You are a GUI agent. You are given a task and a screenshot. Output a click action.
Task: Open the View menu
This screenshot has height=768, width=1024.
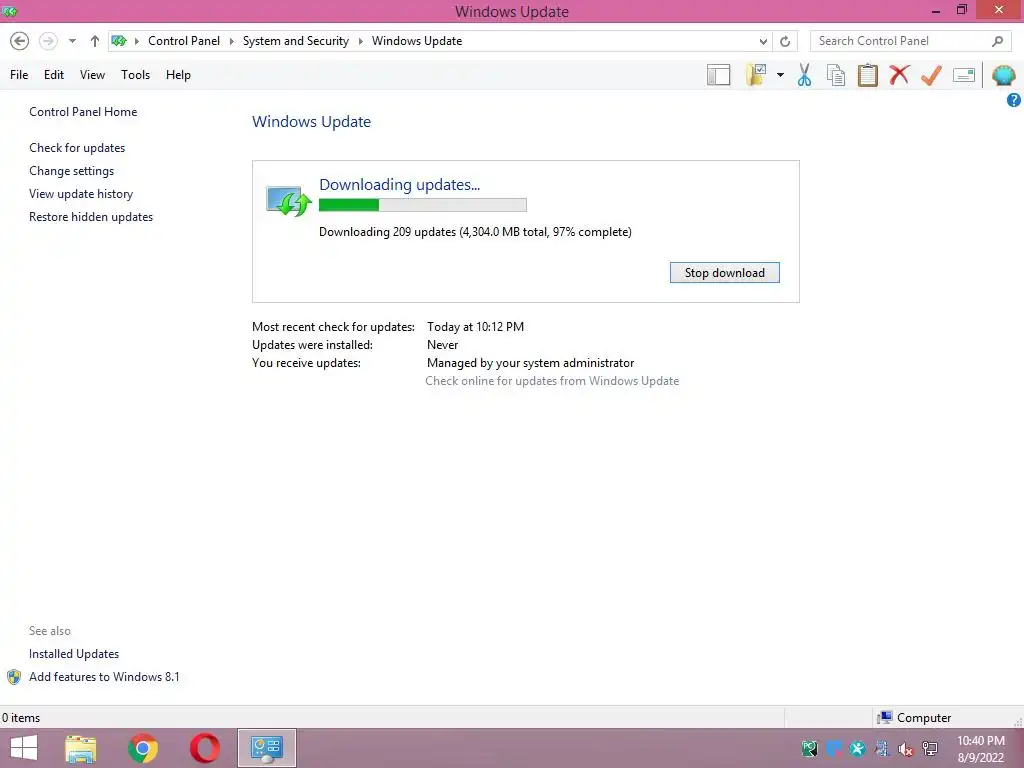tap(92, 75)
